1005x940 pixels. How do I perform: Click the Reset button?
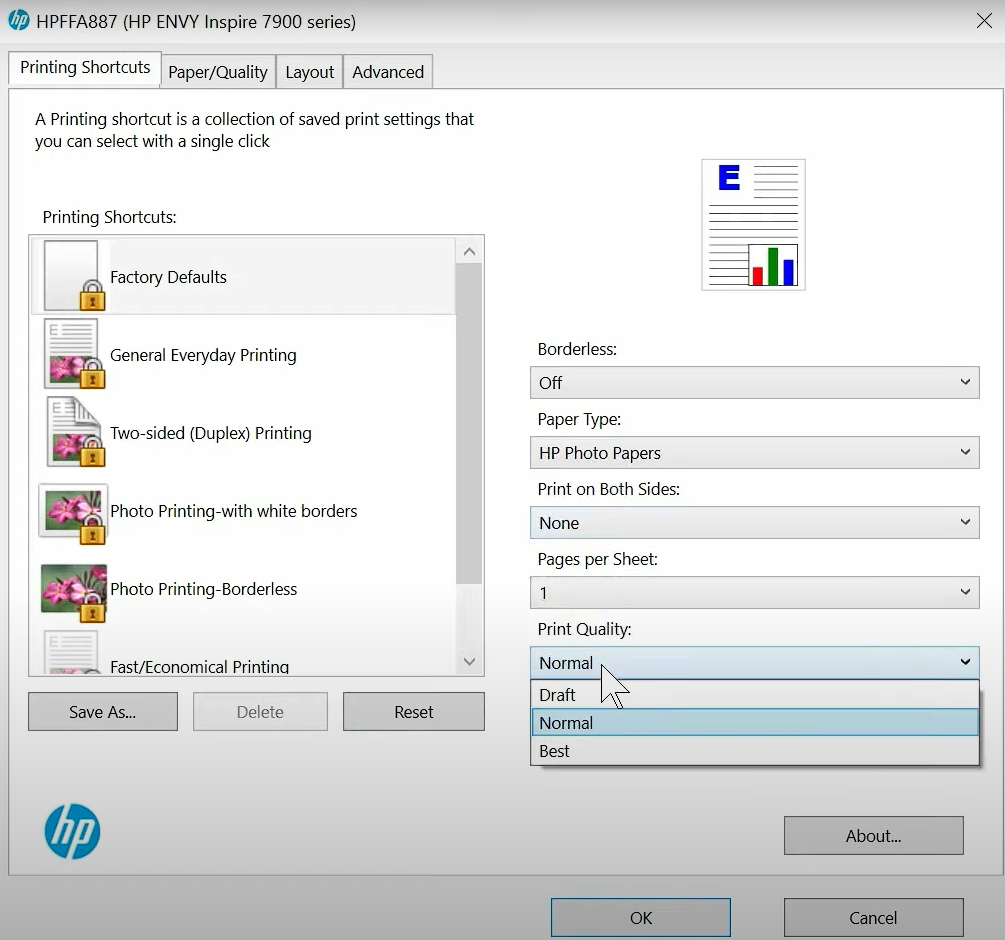coord(413,711)
